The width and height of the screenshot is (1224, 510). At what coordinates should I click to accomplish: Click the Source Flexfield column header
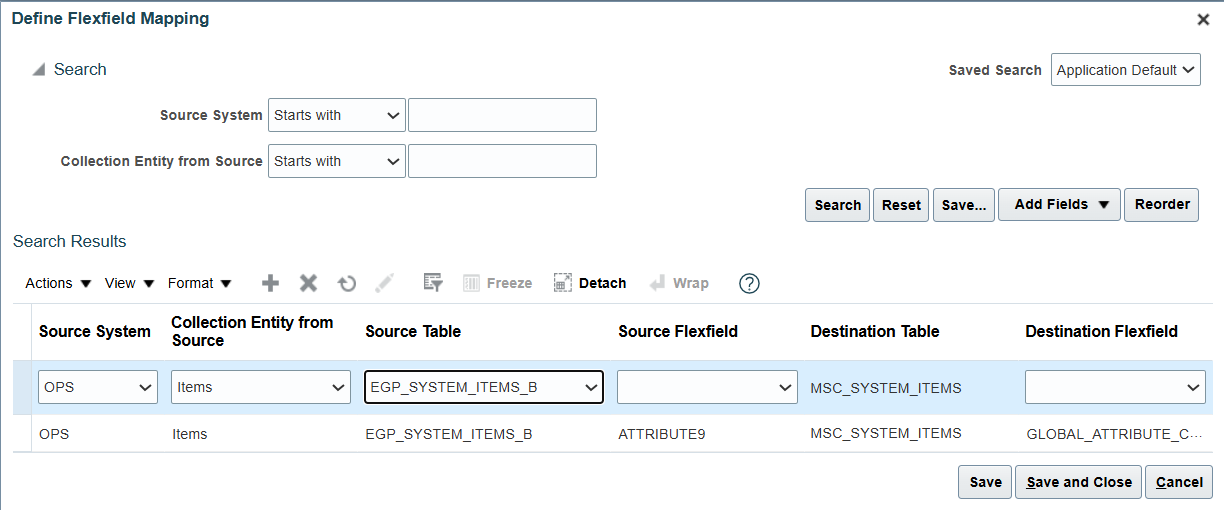click(678, 331)
